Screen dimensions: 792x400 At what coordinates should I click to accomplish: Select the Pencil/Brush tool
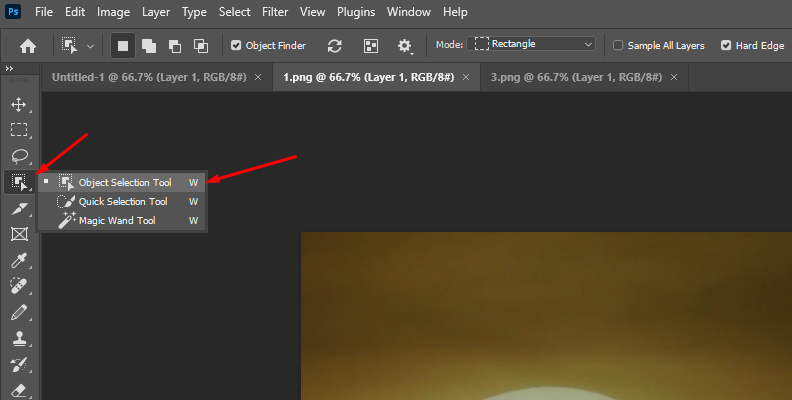tap(19, 313)
